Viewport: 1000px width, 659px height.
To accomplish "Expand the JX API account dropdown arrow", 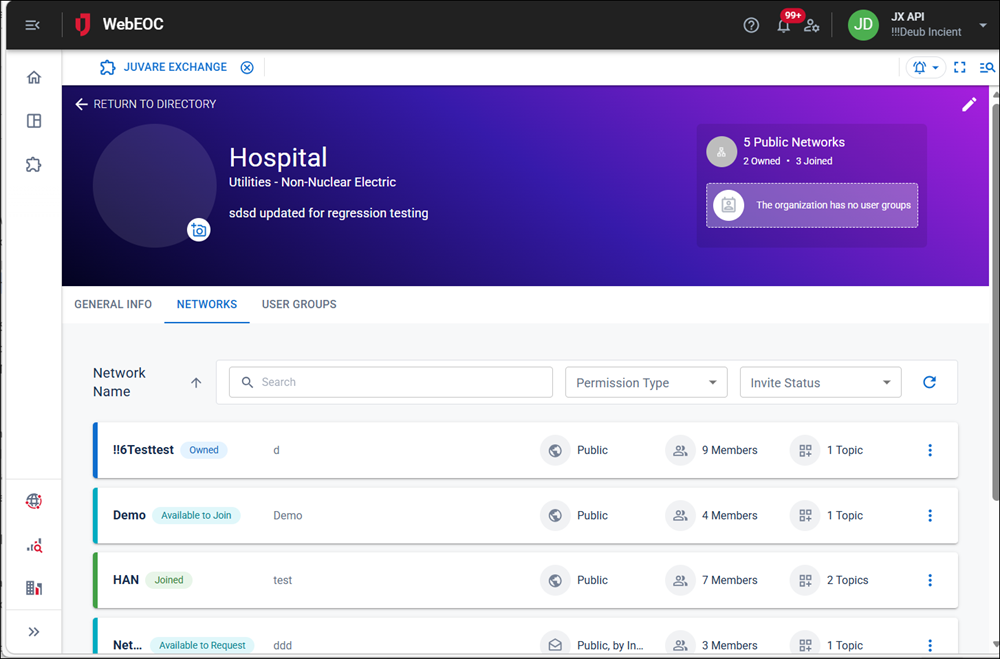I will [983, 25].
